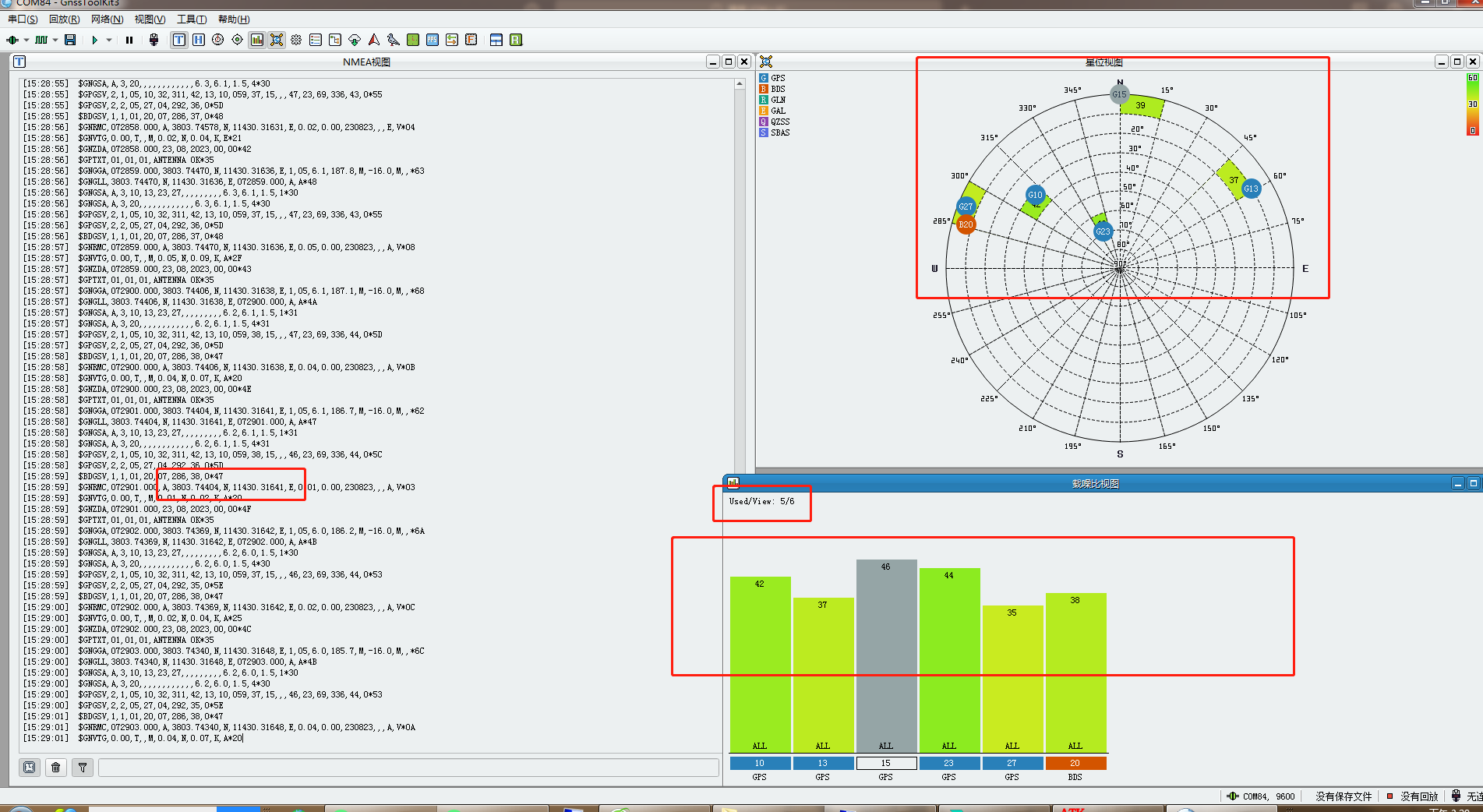The width and height of the screenshot is (1483, 812).
Task: Click the sky view panel satellite icon
Action: pos(766,62)
